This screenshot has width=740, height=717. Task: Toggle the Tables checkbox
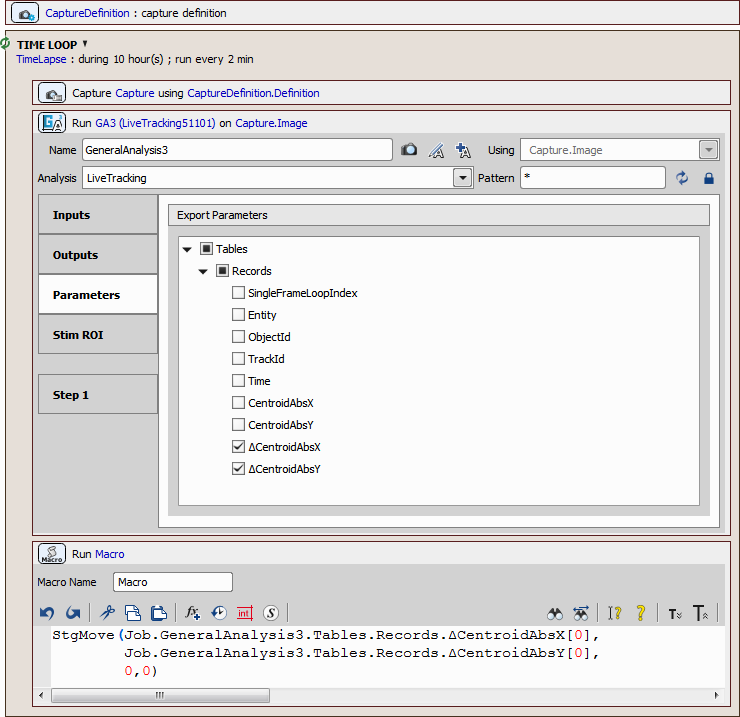[206, 248]
